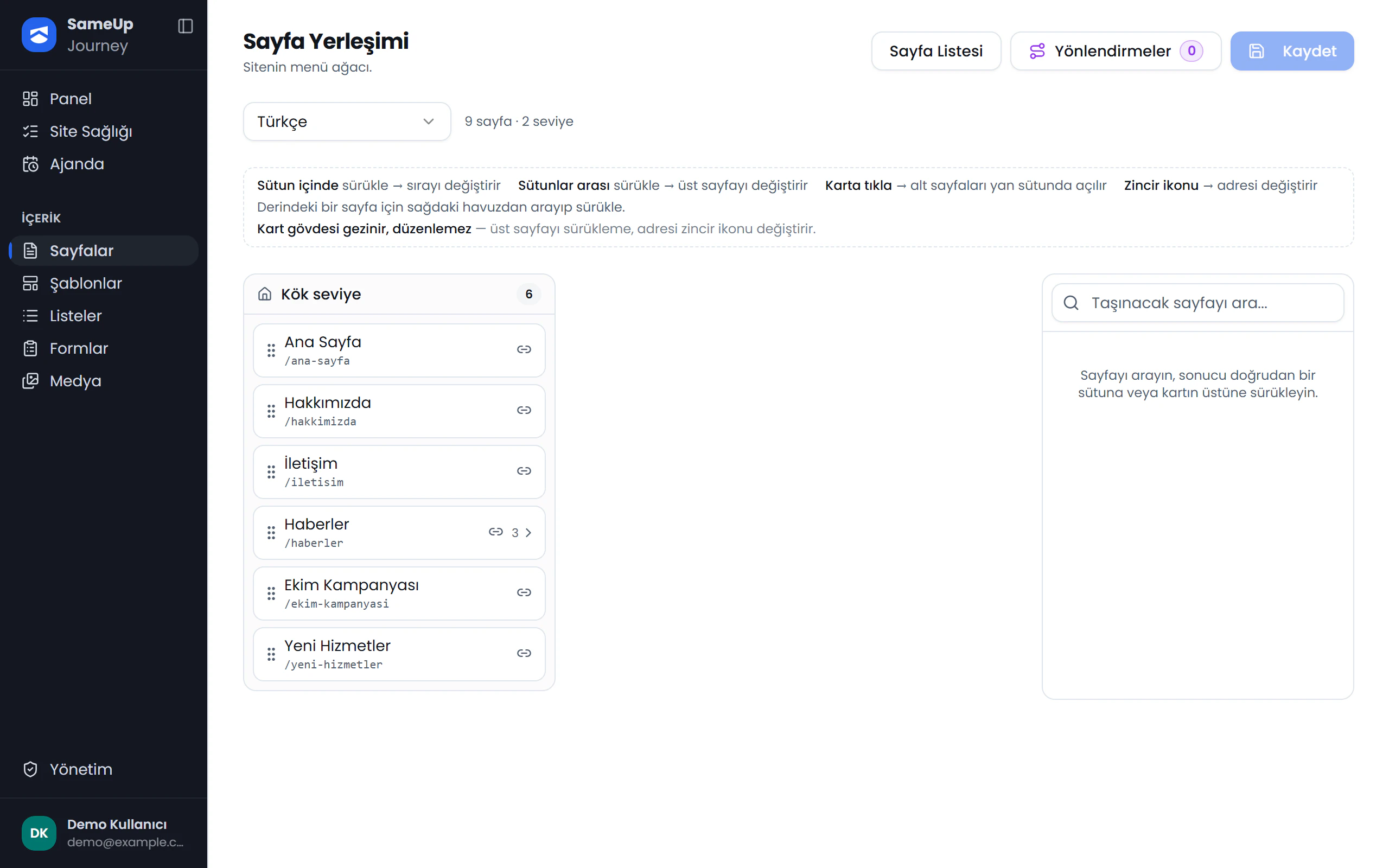Image resolution: width=1389 pixels, height=868 pixels.
Task: Grab the drag handle of Yeni Hizmetler
Action: 271,654
